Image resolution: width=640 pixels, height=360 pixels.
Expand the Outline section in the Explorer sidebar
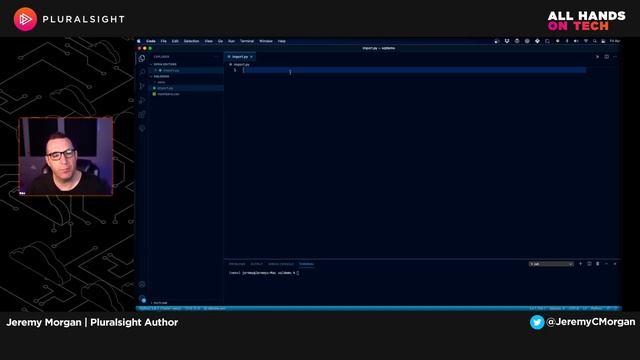click(x=160, y=303)
